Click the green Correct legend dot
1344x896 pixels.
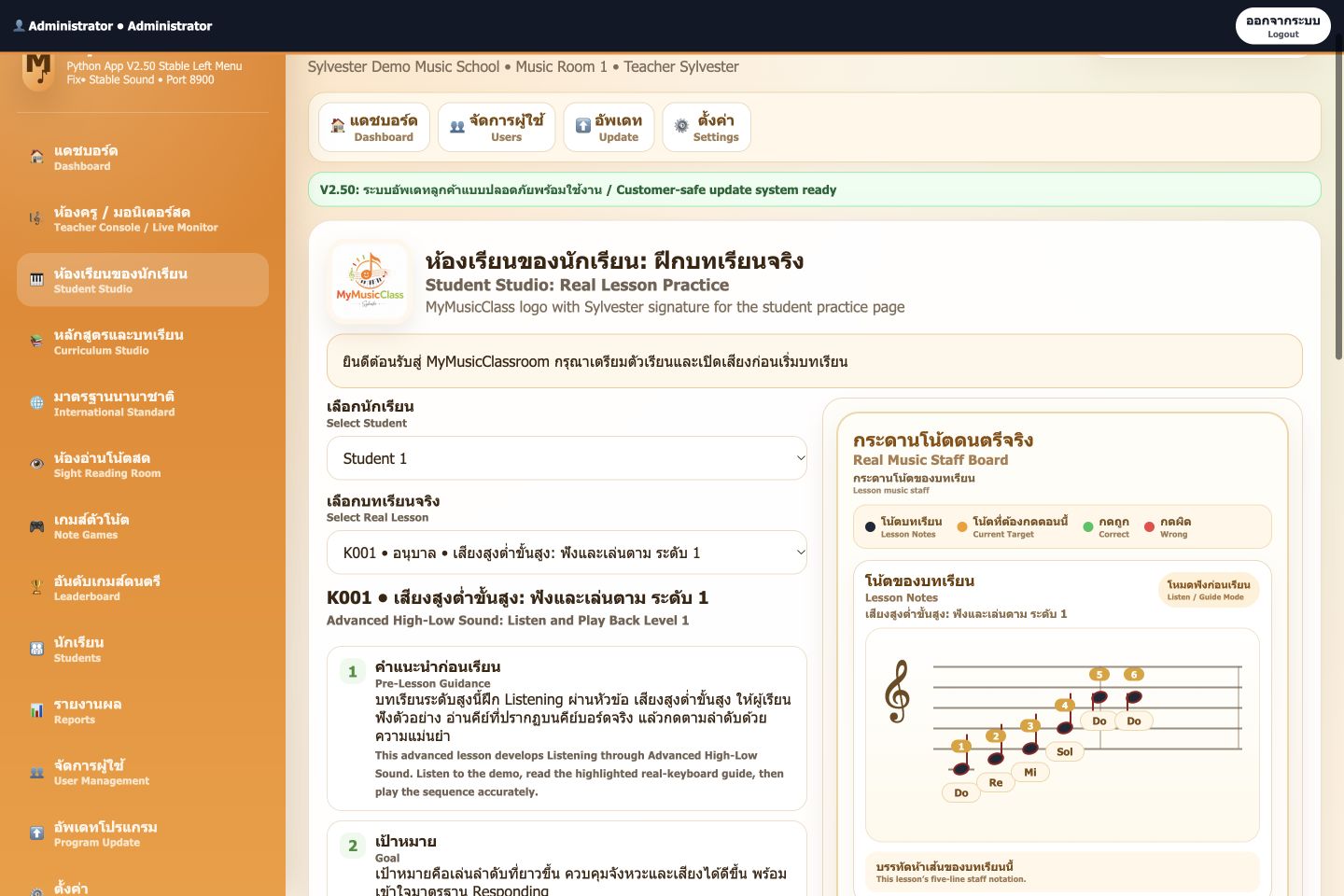[x=1088, y=527]
